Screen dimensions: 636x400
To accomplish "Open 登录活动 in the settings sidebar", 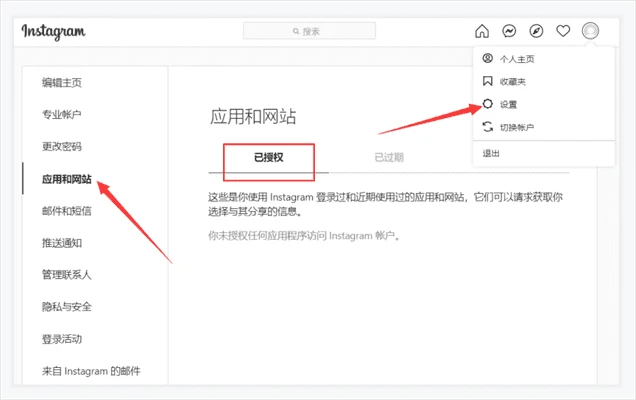I will [x=62, y=339].
